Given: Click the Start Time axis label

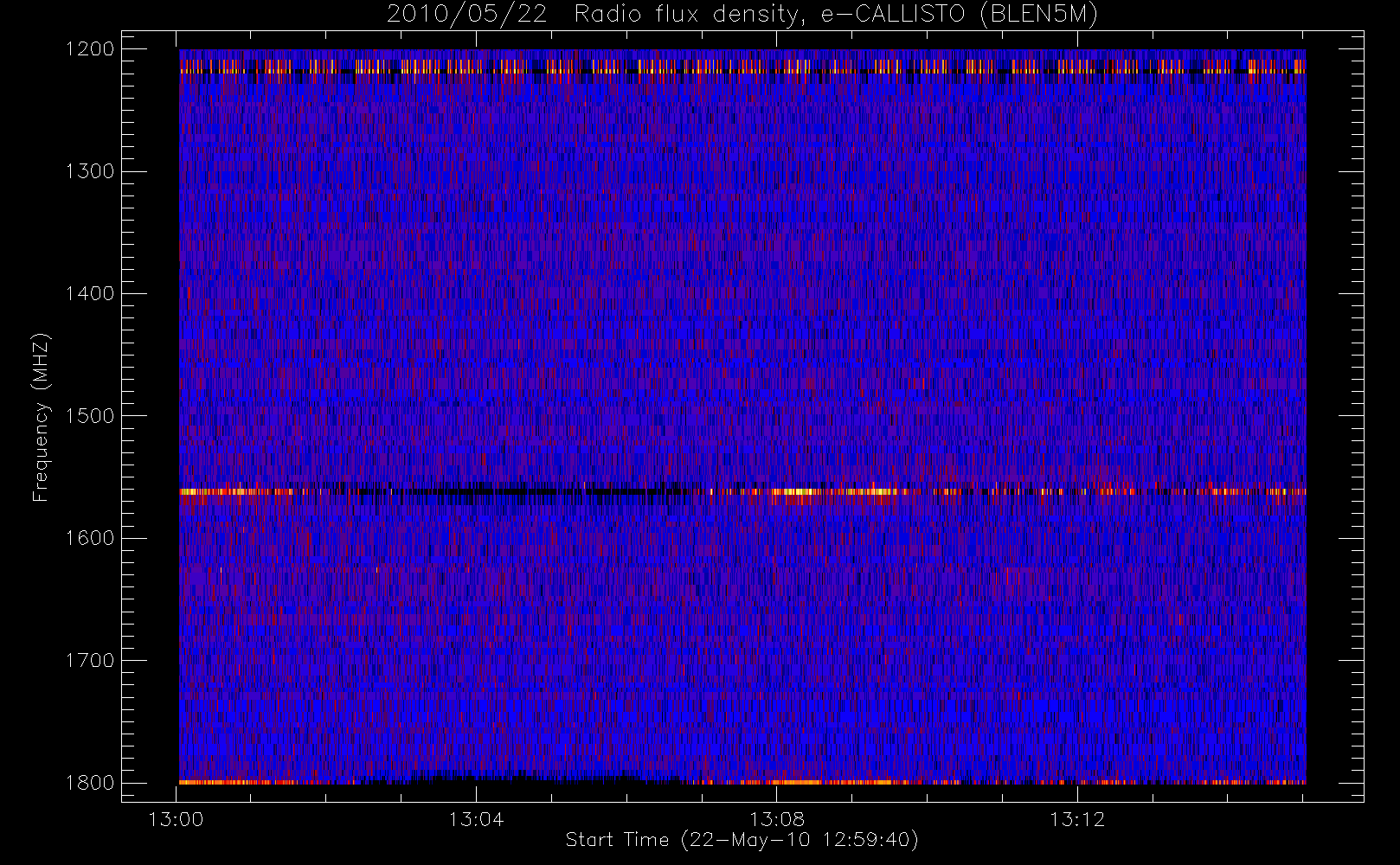Looking at the screenshot, I should click(742, 840).
